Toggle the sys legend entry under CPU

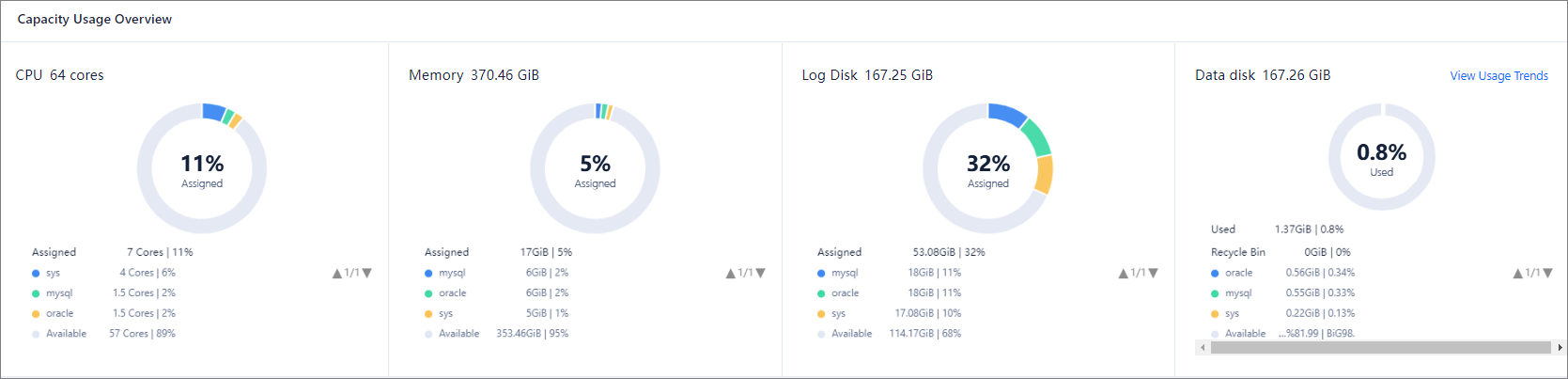(53, 273)
